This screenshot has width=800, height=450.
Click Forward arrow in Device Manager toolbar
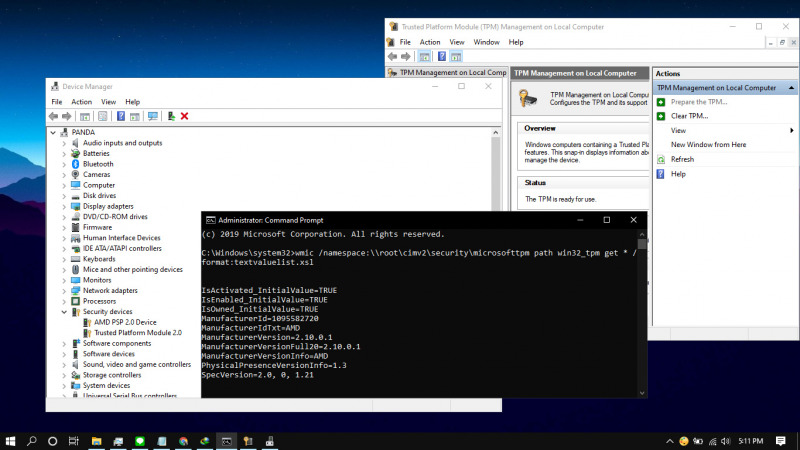[66, 116]
